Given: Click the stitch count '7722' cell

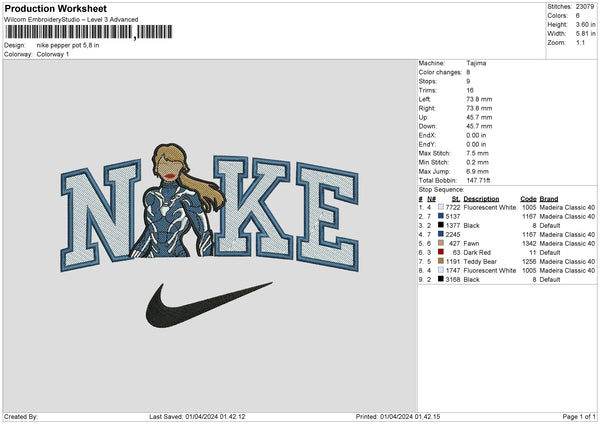Looking at the screenshot, I should click(x=453, y=207).
